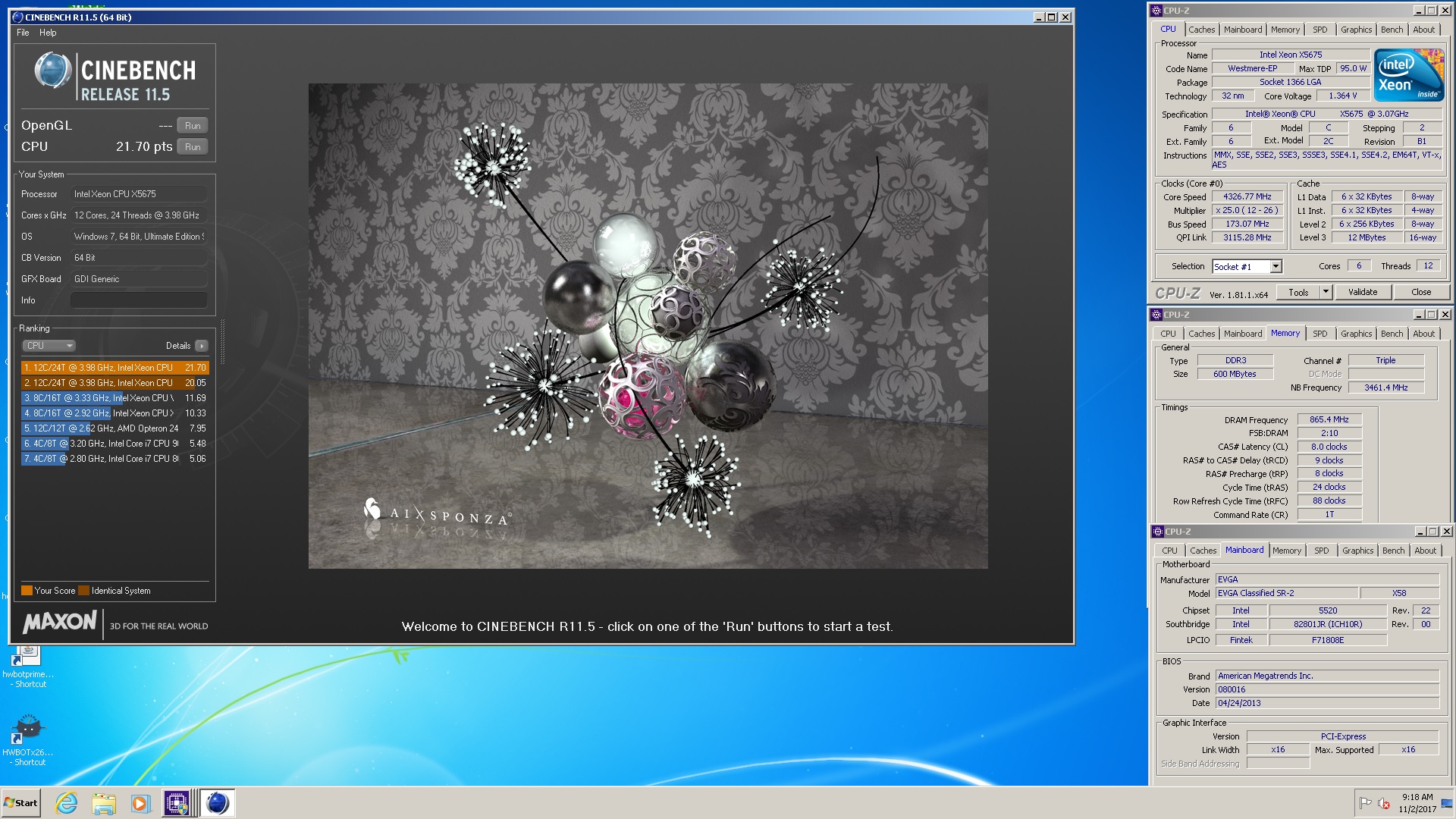Click the Intel Xeon inside logo
This screenshot has width=1456, height=819.
pos(1410,75)
